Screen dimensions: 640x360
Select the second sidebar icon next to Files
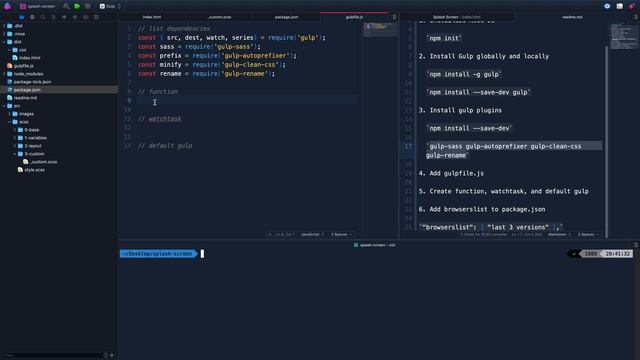(x=32, y=17)
